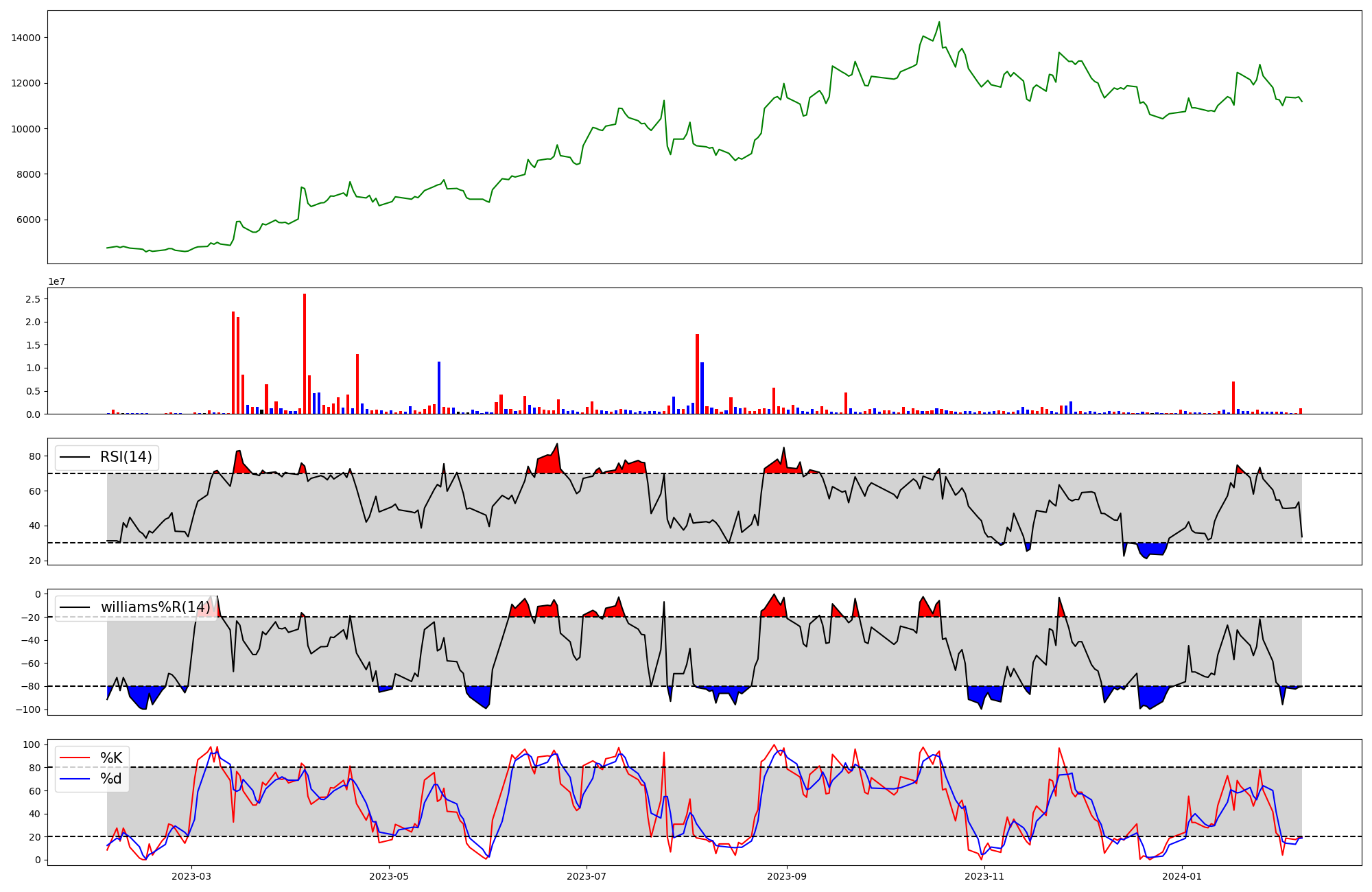Image resolution: width=1372 pixels, height=892 pixels.
Task: Click the %K legend entry text
Action: [x=111, y=758]
